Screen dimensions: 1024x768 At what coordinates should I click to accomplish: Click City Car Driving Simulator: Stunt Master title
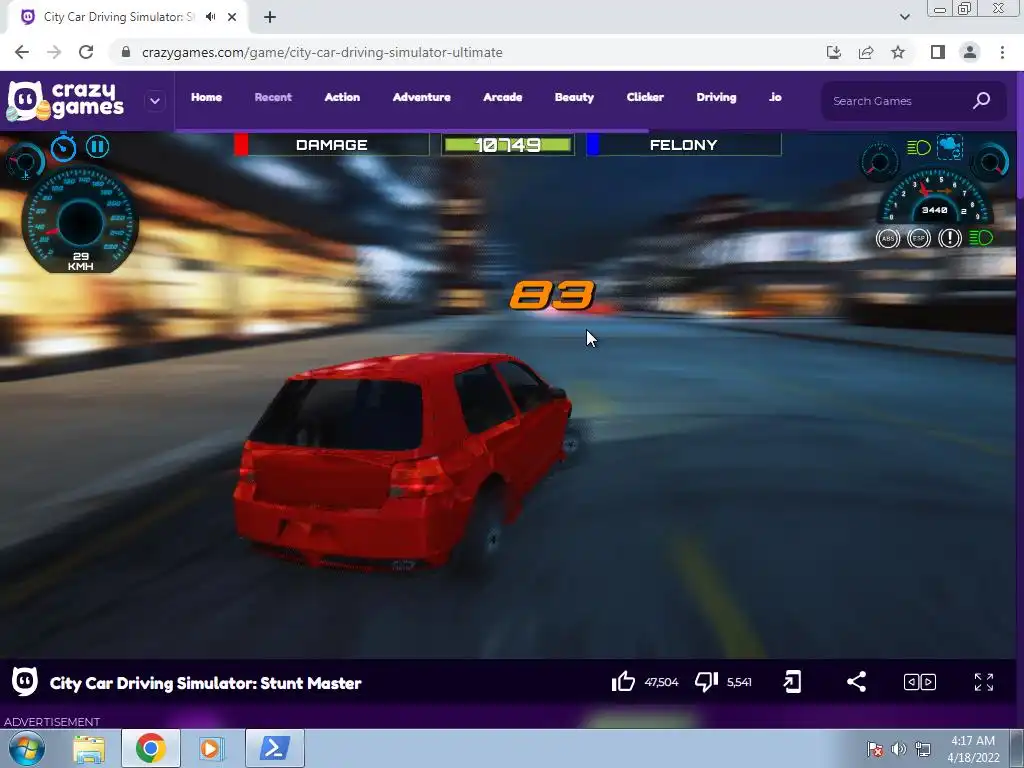205,683
